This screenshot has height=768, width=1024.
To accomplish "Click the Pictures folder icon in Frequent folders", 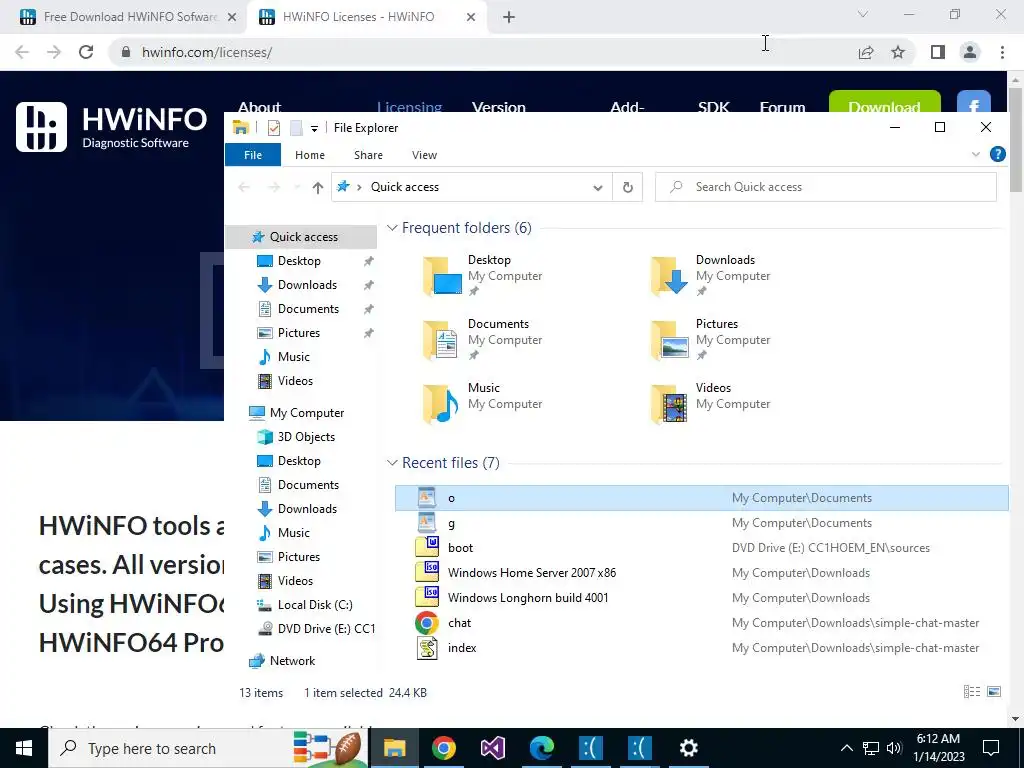I will coord(670,340).
